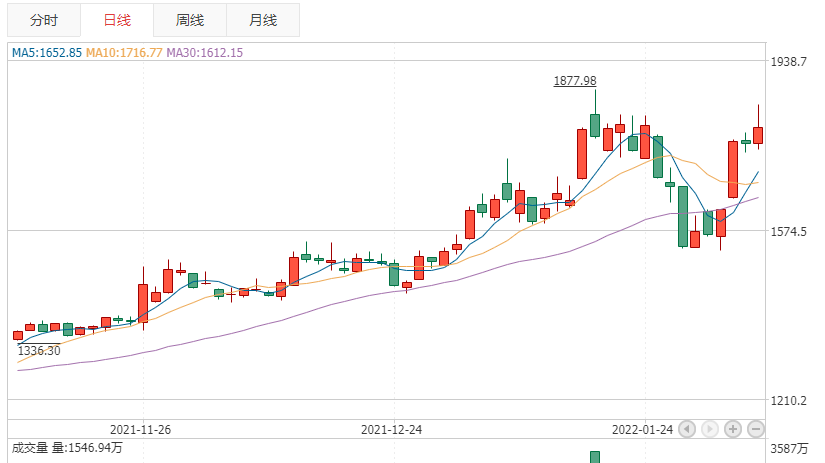Select the 2021-12-24 date axis label
Viewport: 825px width, 463px height.
[x=391, y=430]
